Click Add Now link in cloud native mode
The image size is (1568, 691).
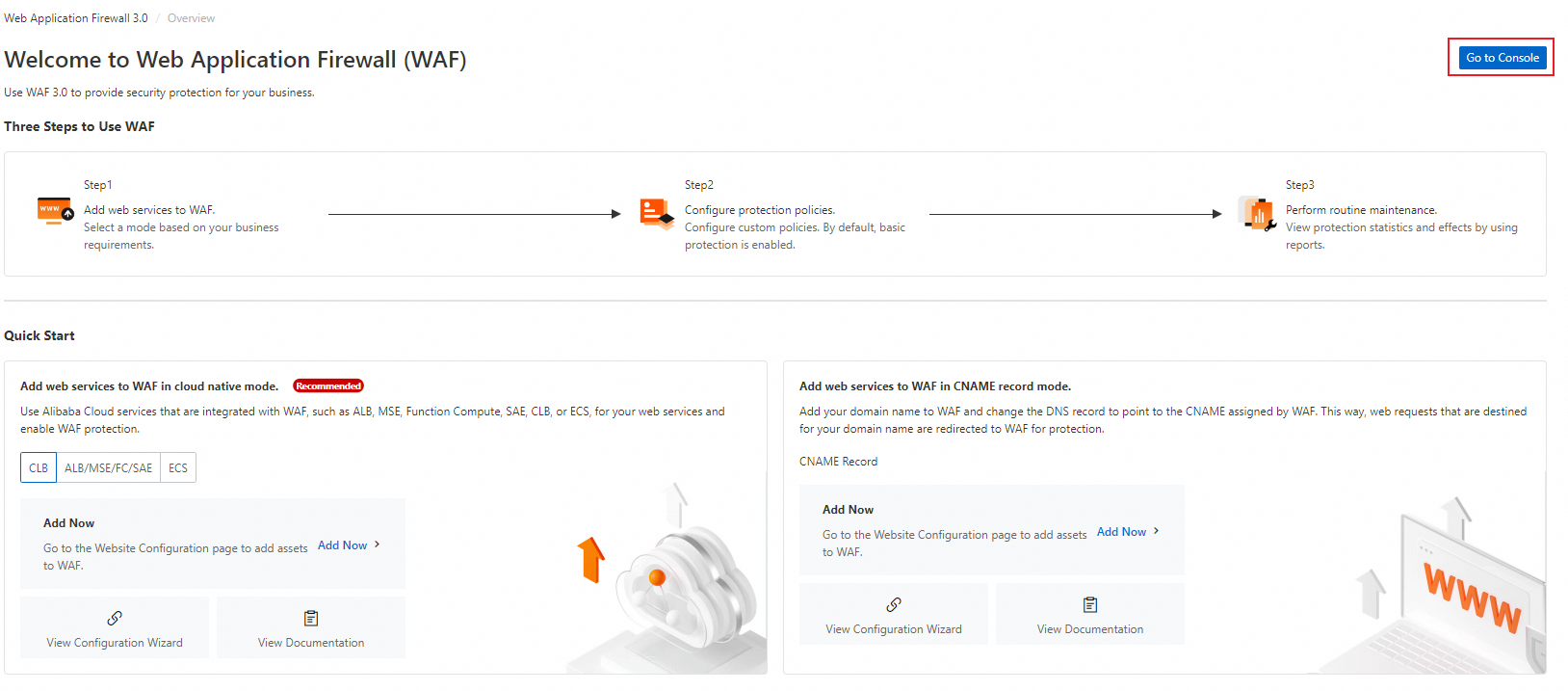[342, 545]
